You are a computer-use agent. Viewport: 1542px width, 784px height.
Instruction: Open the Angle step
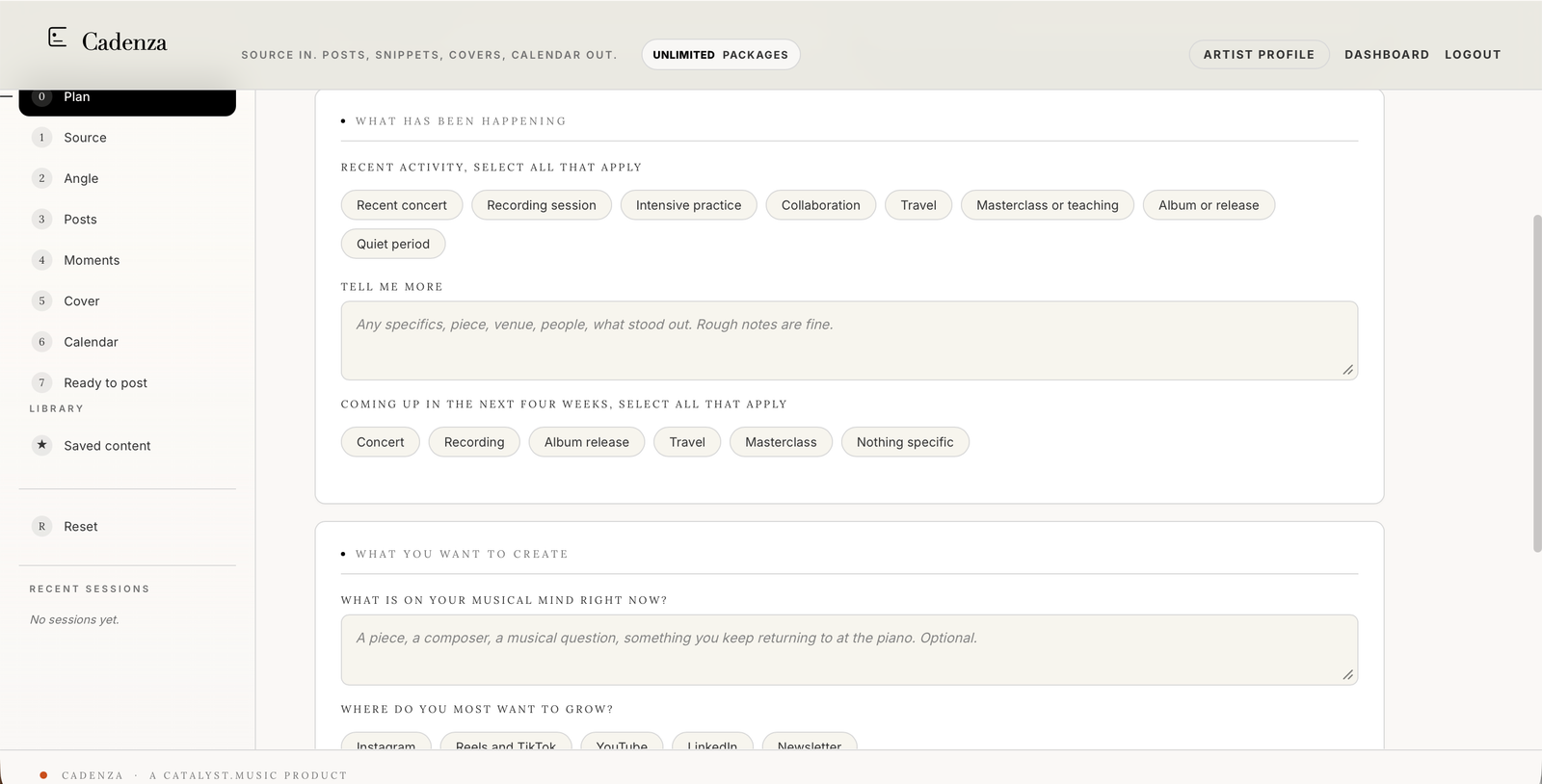click(127, 178)
